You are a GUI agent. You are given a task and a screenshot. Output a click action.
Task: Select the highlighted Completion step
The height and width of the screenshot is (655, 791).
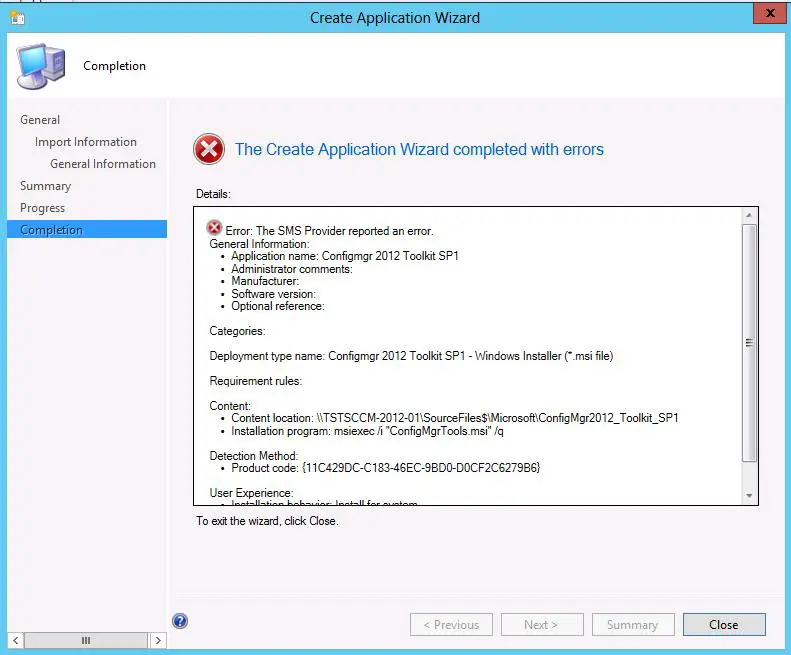coord(87,230)
